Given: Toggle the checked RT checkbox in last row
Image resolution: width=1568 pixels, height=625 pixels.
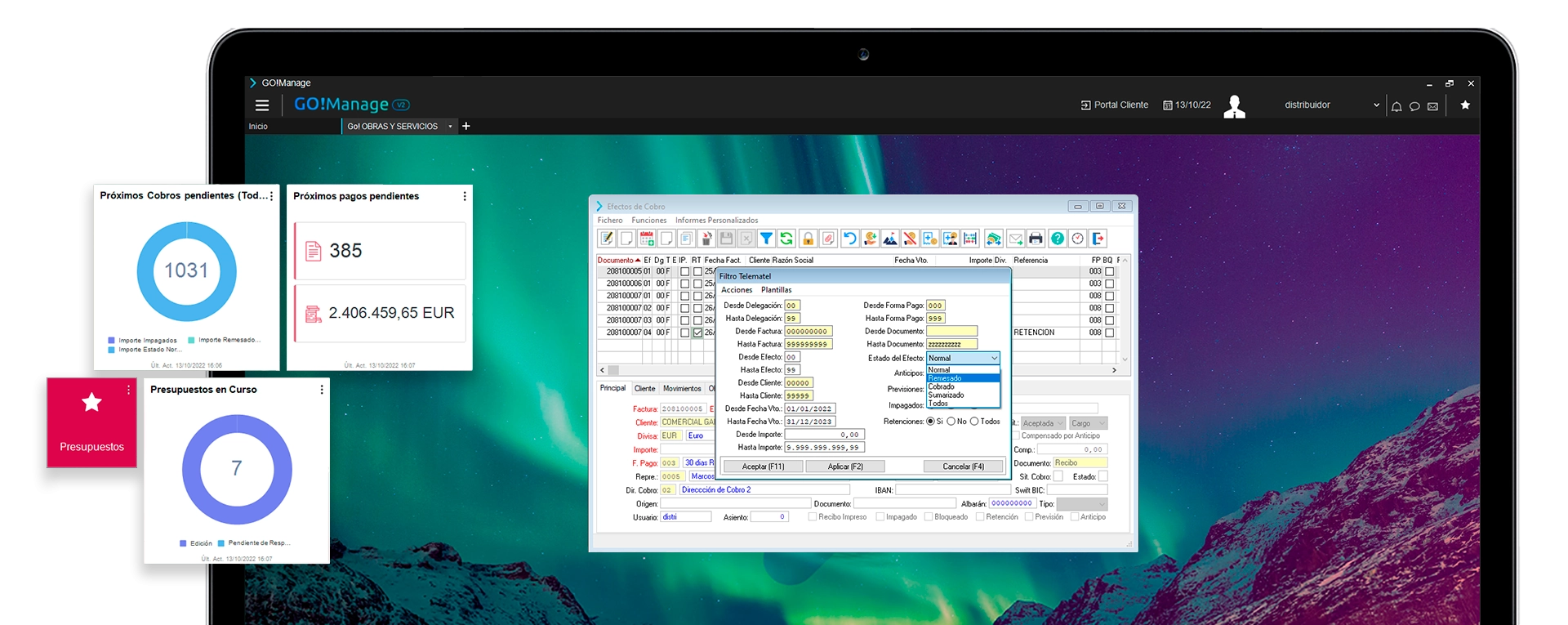Looking at the screenshot, I should point(697,333).
